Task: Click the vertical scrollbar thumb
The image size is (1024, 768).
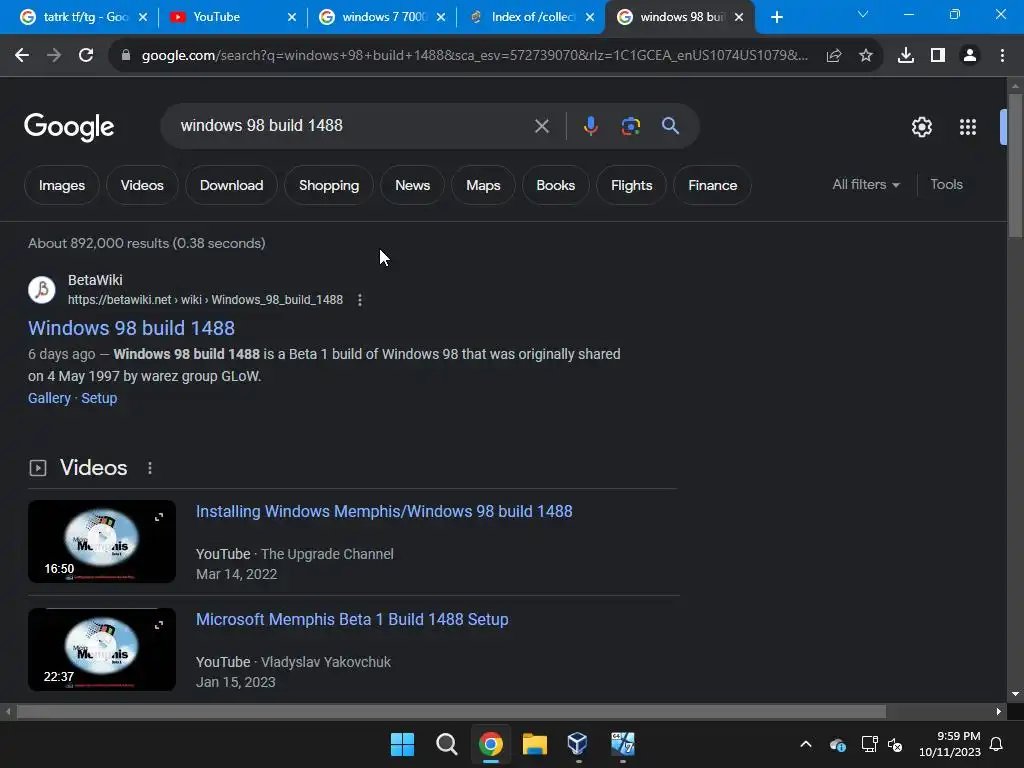Action: point(1015,166)
